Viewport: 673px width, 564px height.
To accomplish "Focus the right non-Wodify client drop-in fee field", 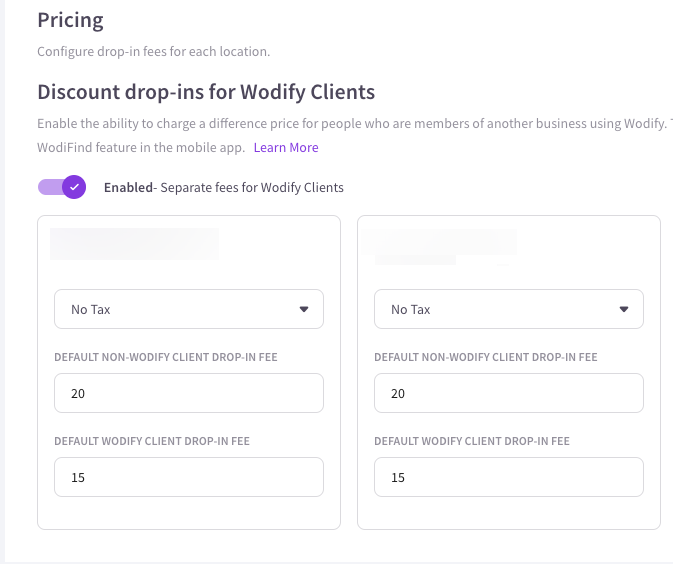I will pyautogui.click(x=508, y=393).
